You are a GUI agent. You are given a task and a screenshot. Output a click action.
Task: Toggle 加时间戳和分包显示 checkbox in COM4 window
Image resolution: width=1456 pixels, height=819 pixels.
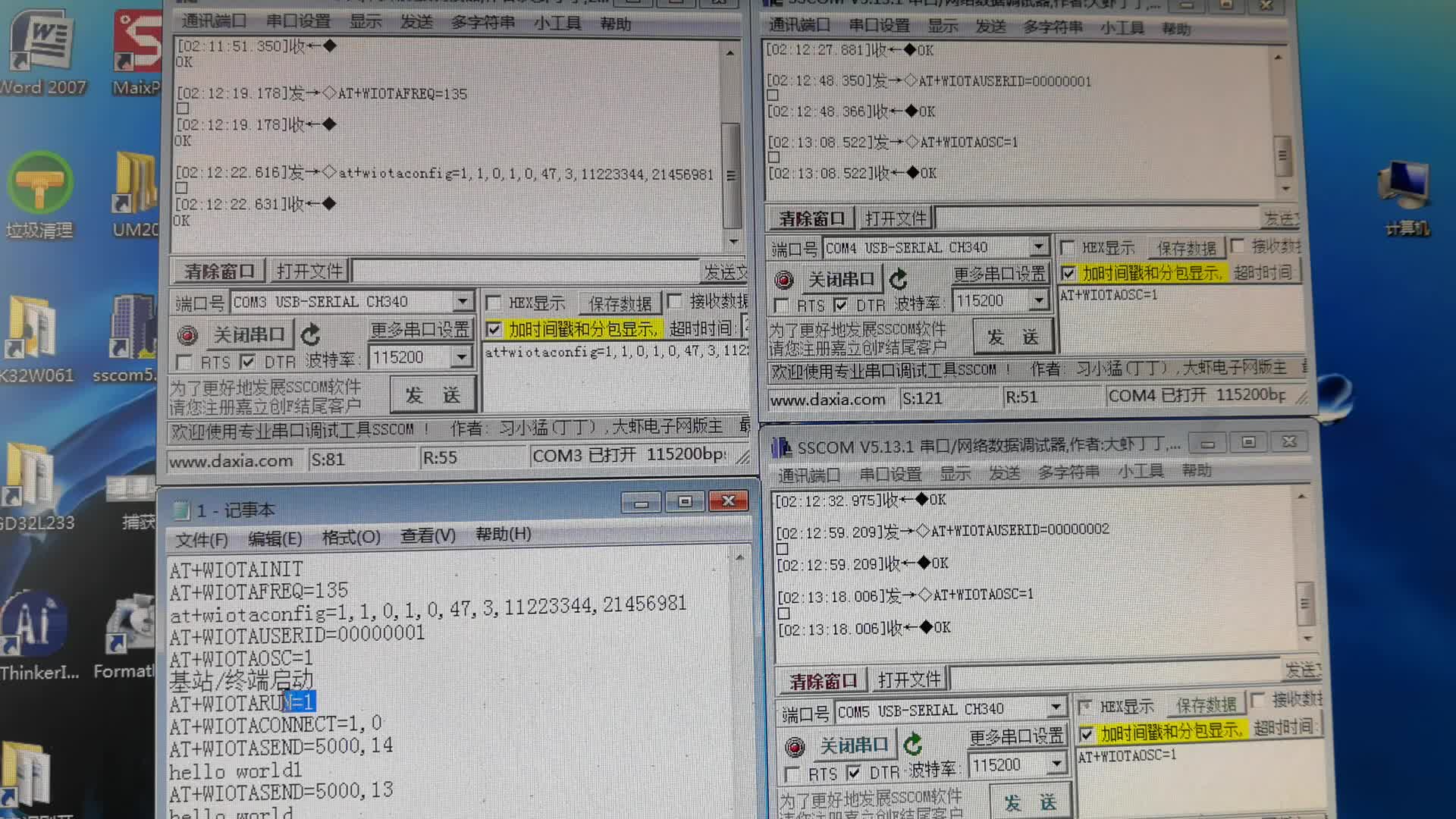(1068, 273)
